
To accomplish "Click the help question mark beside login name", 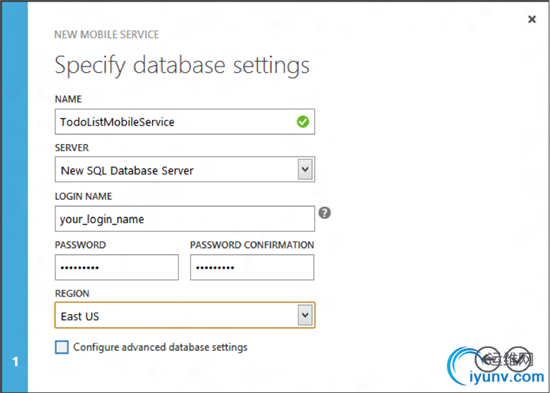I will (x=324, y=213).
